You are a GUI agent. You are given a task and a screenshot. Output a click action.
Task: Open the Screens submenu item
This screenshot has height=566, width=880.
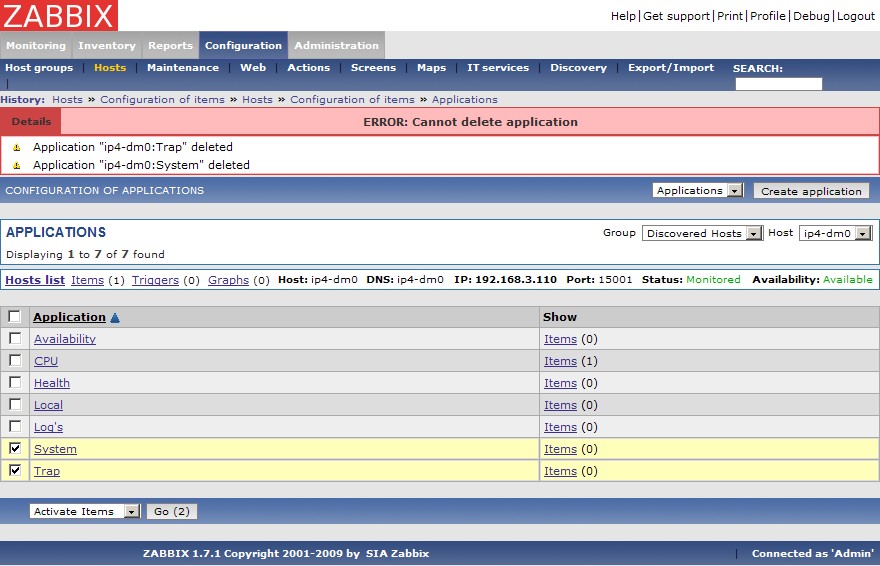tap(373, 67)
